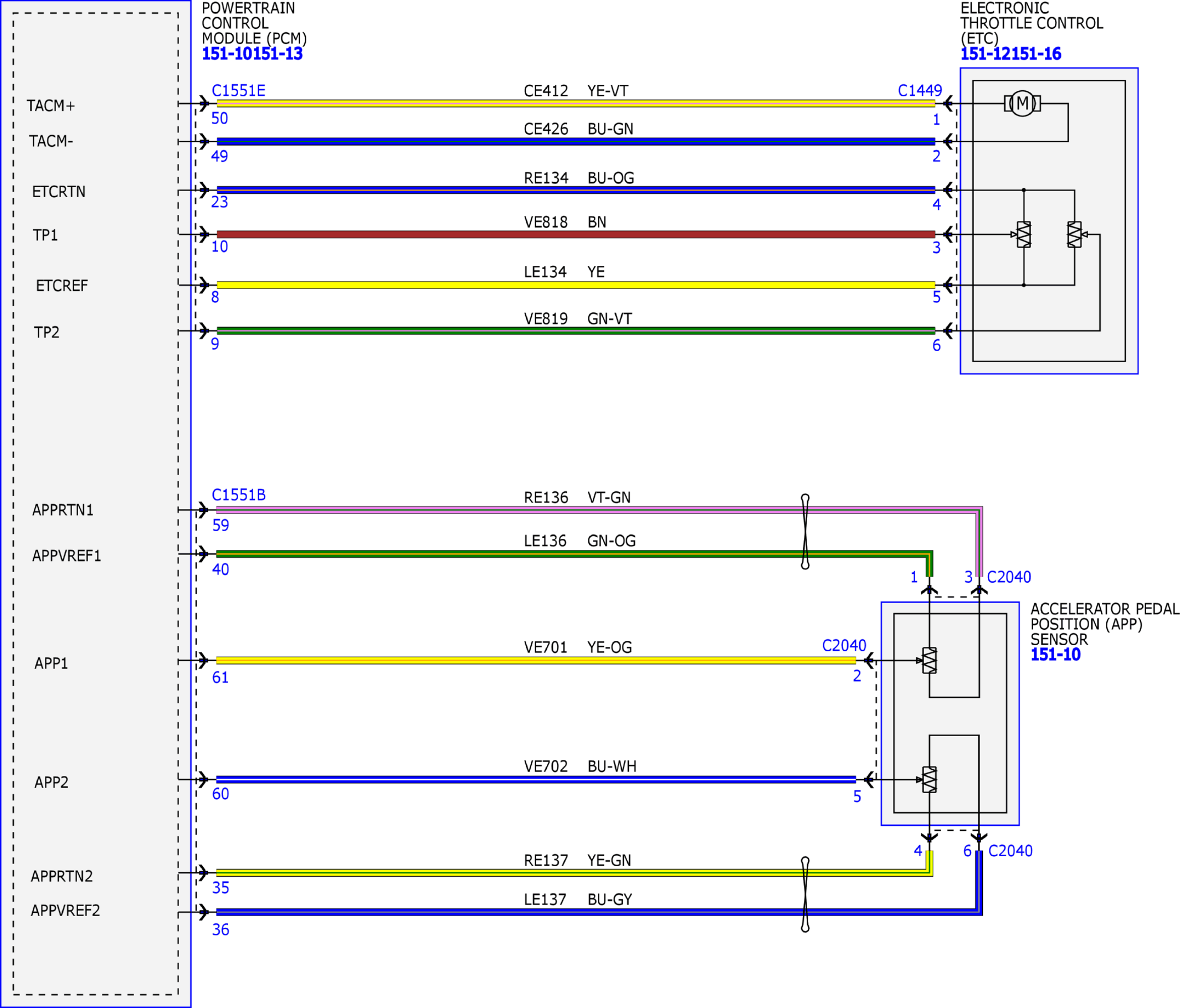This screenshot has width=1180, height=1008.
Task: Click connector label C1449
Action: [920, 90]
